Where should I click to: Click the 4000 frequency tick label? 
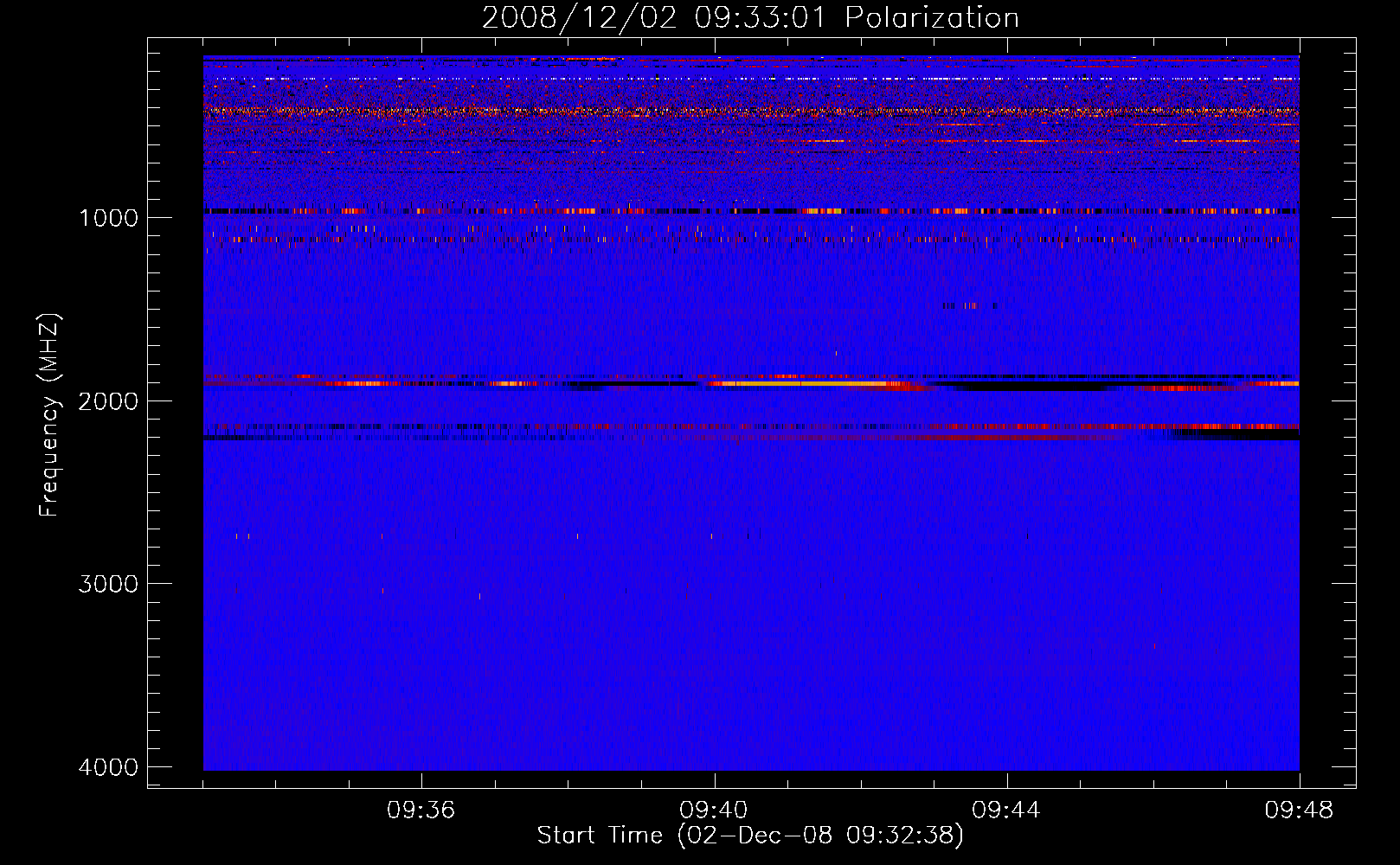[x=108, y=767]
